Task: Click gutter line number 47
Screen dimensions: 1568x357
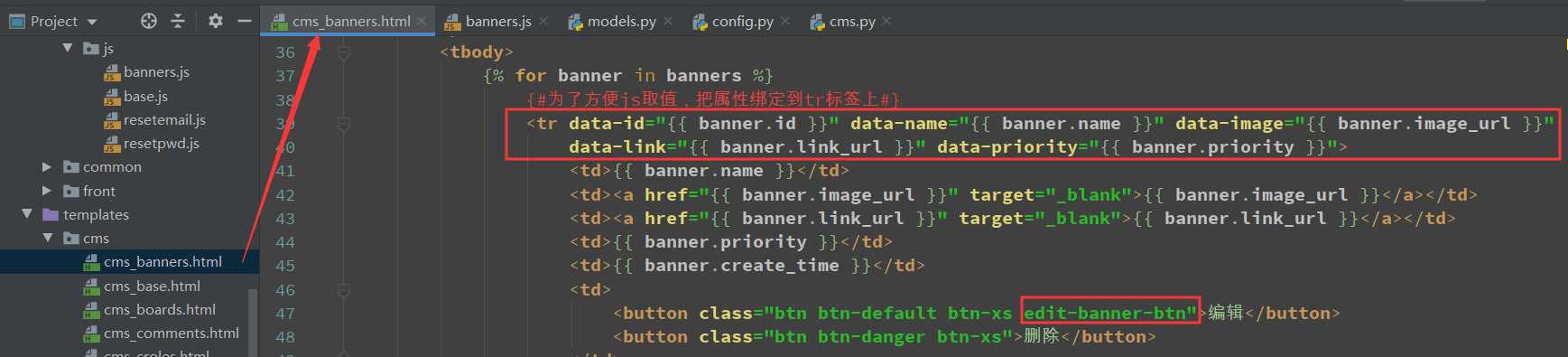Action: (x=285, y=314)
